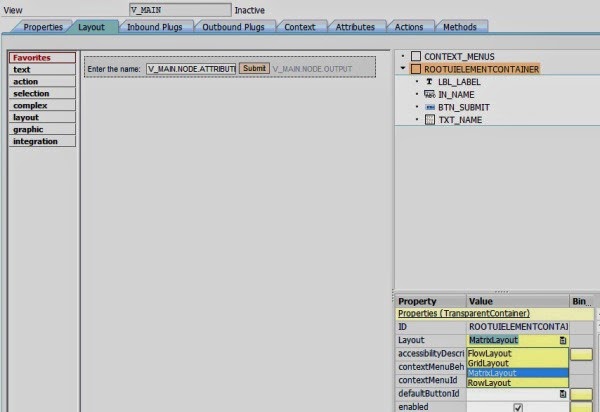Select the LBL_LABEL text icon in tree
The image size is (600, 412).
tap(429, 81)
